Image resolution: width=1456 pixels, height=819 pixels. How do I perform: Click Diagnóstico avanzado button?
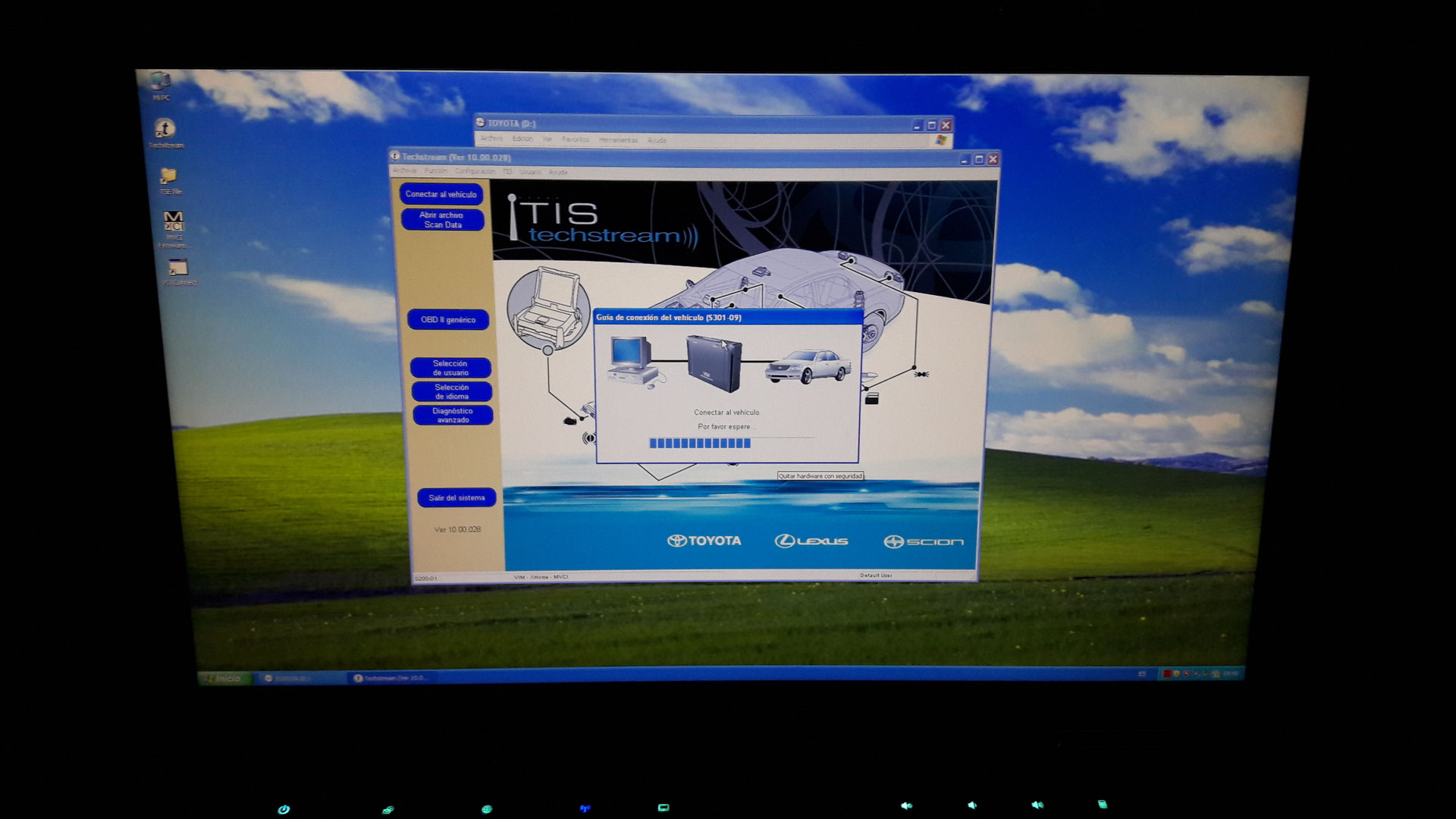[453, 415]
